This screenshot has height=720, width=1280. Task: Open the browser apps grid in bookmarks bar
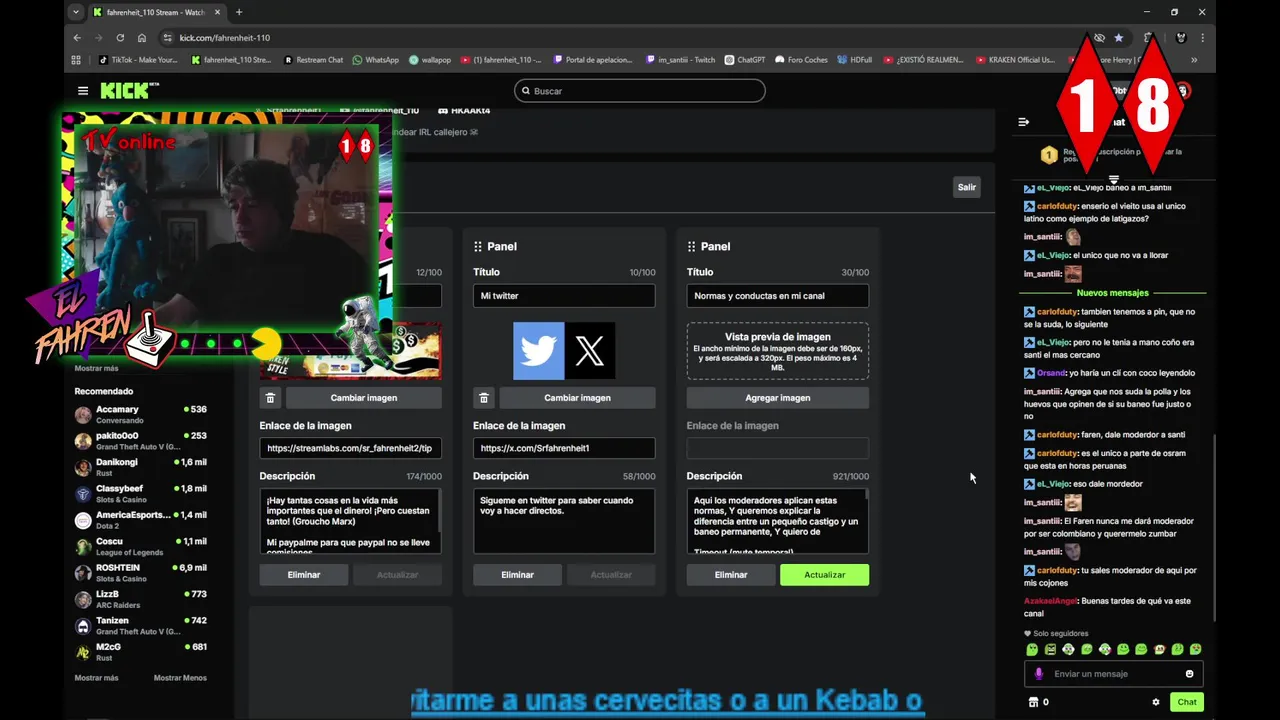click(x=76, y=60)
